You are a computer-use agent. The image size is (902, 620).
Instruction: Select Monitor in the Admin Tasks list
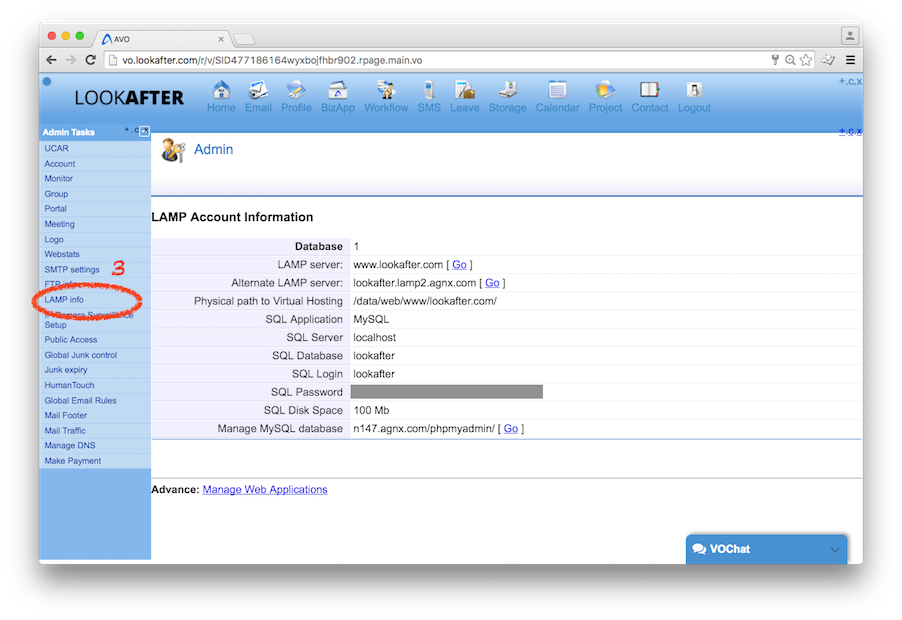pos(59,179)
